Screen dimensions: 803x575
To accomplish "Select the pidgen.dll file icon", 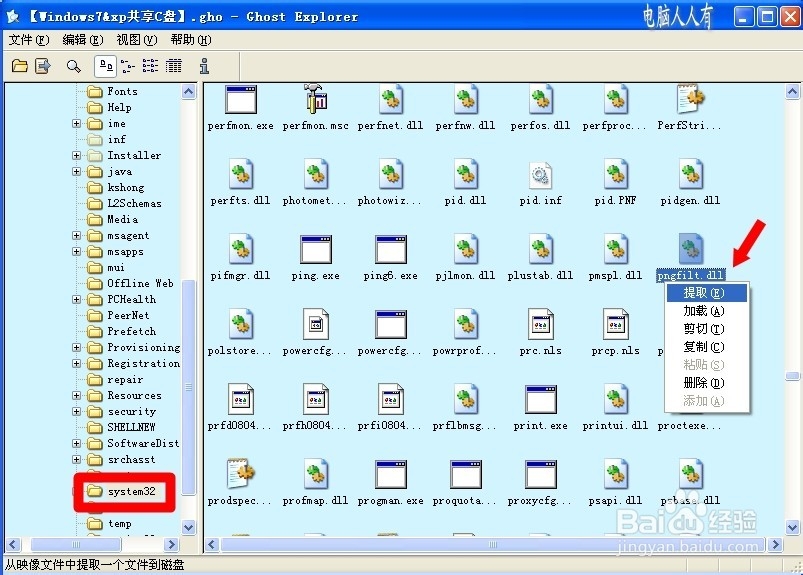I will tap(690, 174).
